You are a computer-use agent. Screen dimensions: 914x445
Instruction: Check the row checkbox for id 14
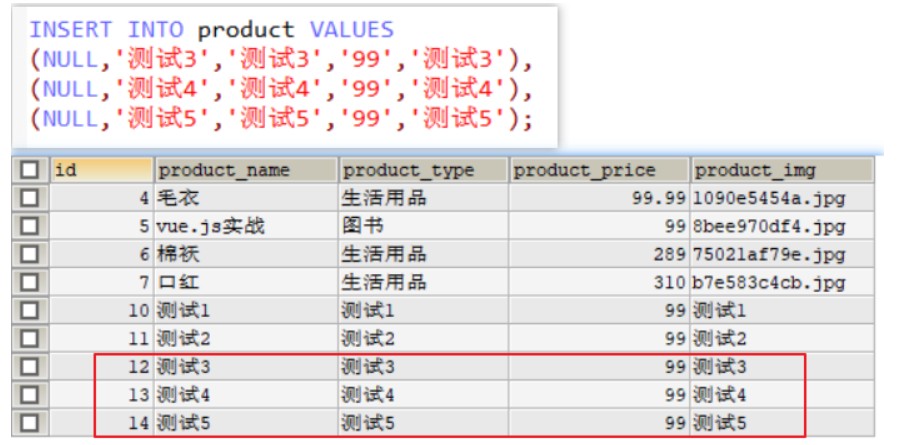pos(29,423)
